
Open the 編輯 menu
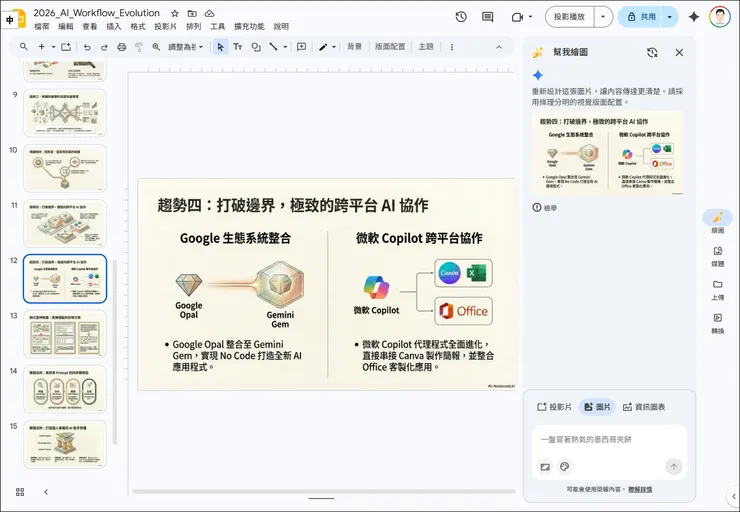coord(66,26)
